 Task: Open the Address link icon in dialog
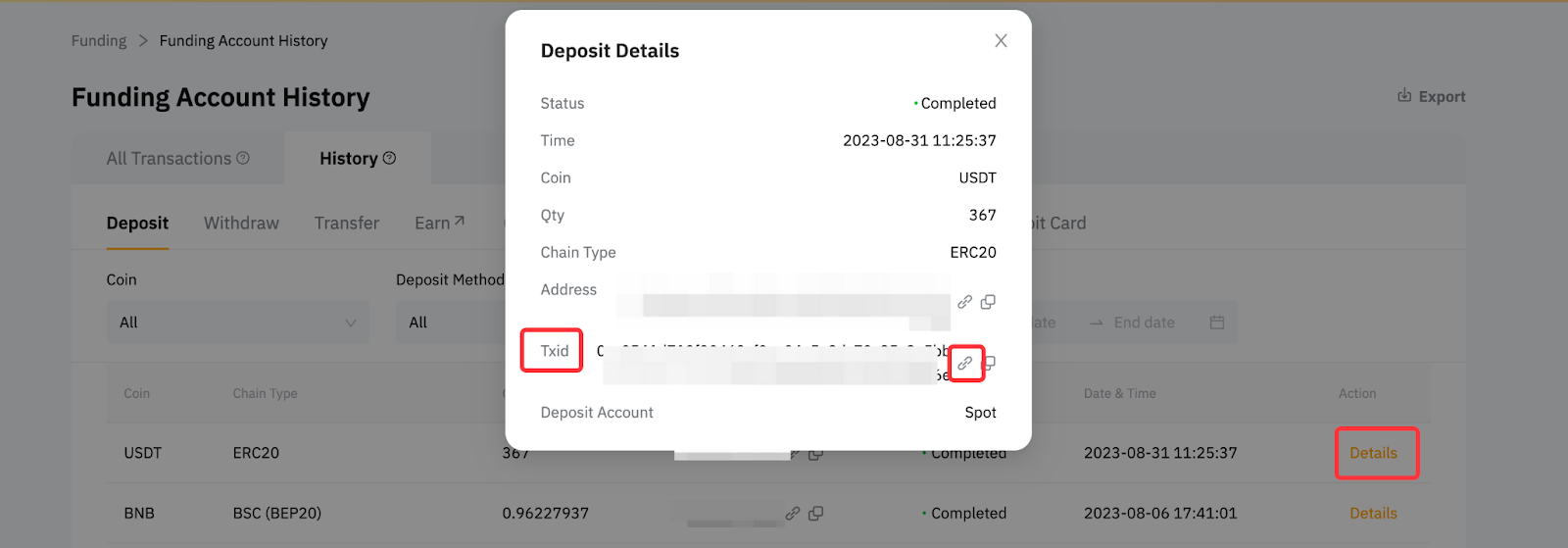click(965, 302)
